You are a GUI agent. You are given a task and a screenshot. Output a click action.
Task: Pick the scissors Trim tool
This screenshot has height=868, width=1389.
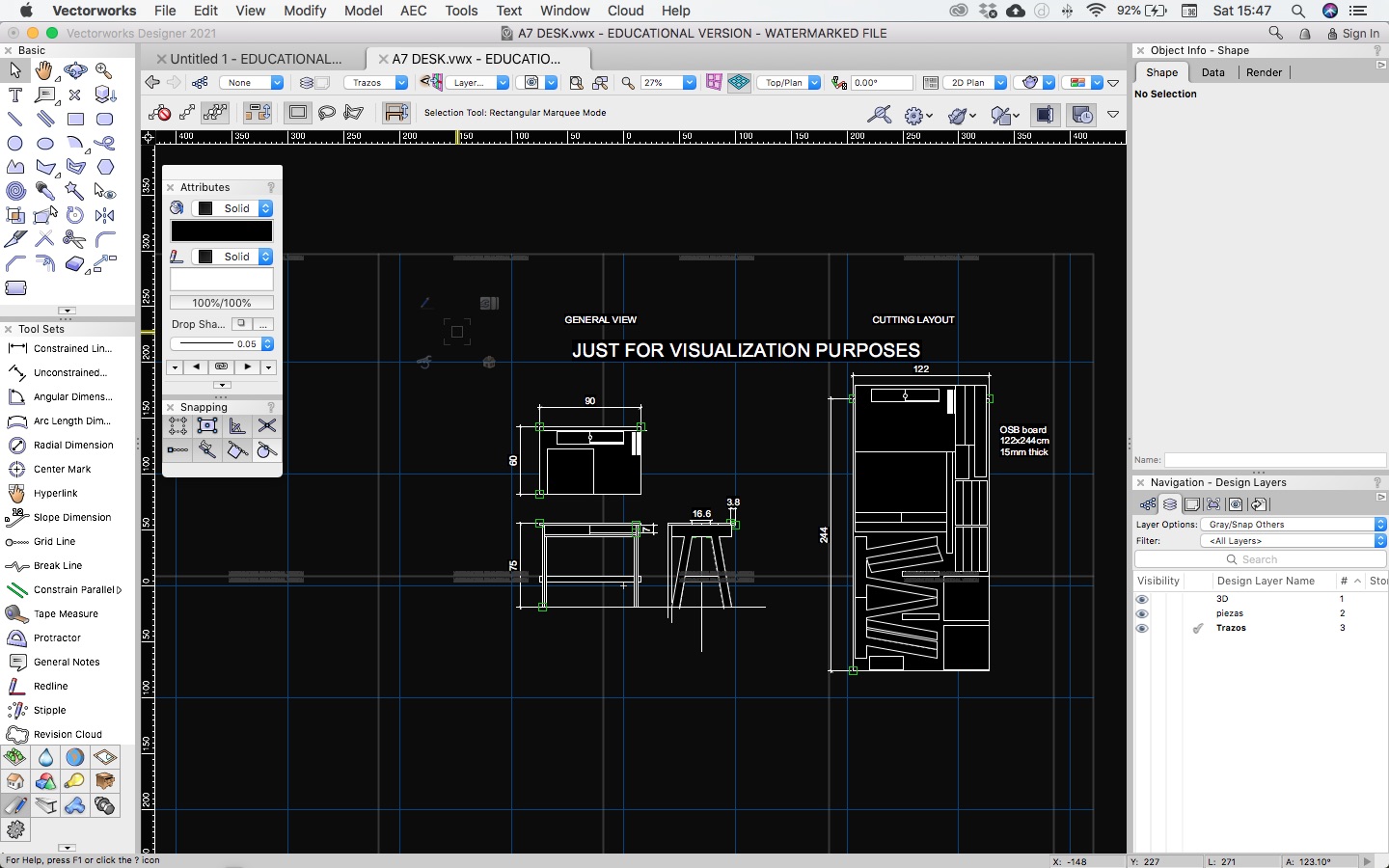(x=74, y=239)
